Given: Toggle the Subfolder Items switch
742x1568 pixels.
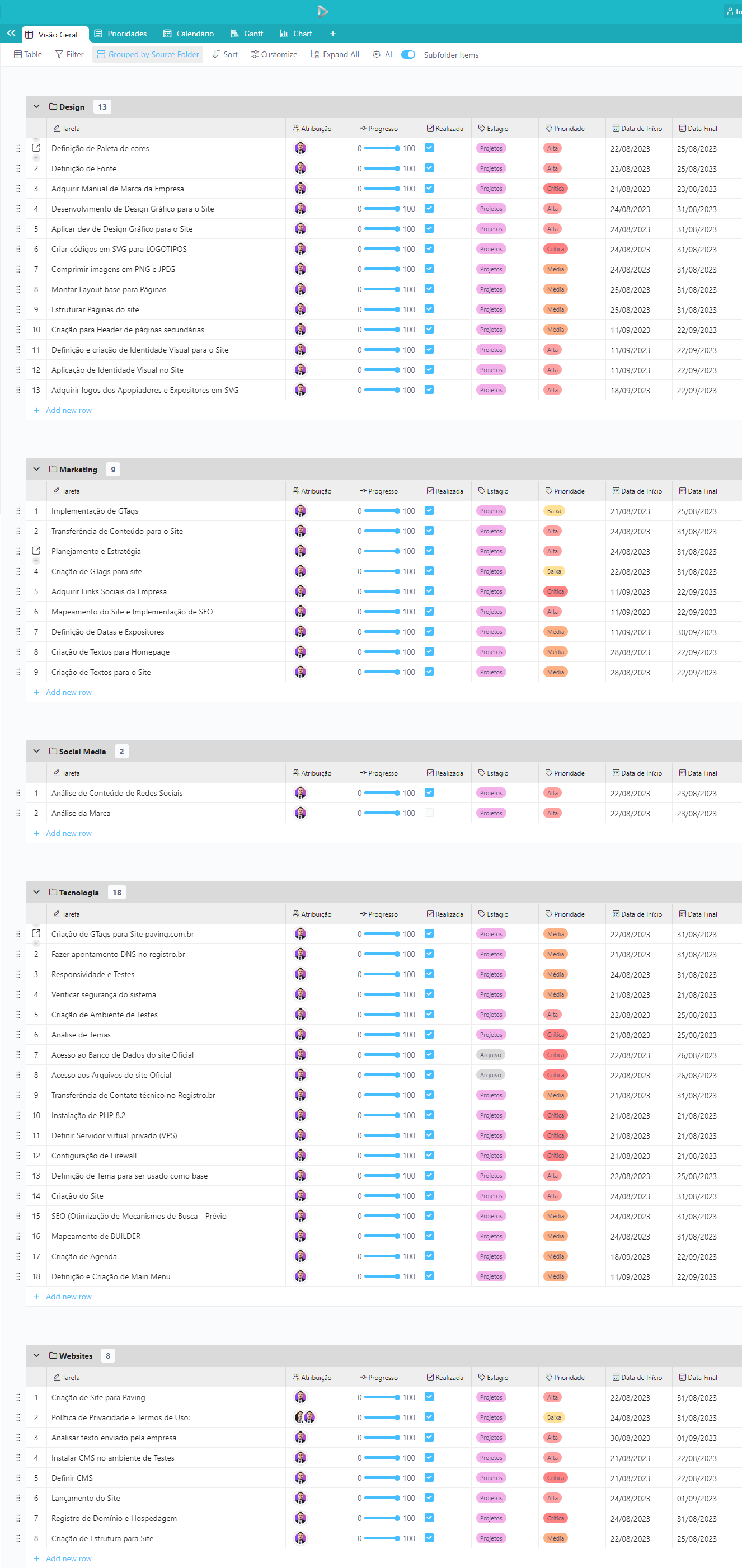Looking at the screenshot, I should [x=408, y=55].
